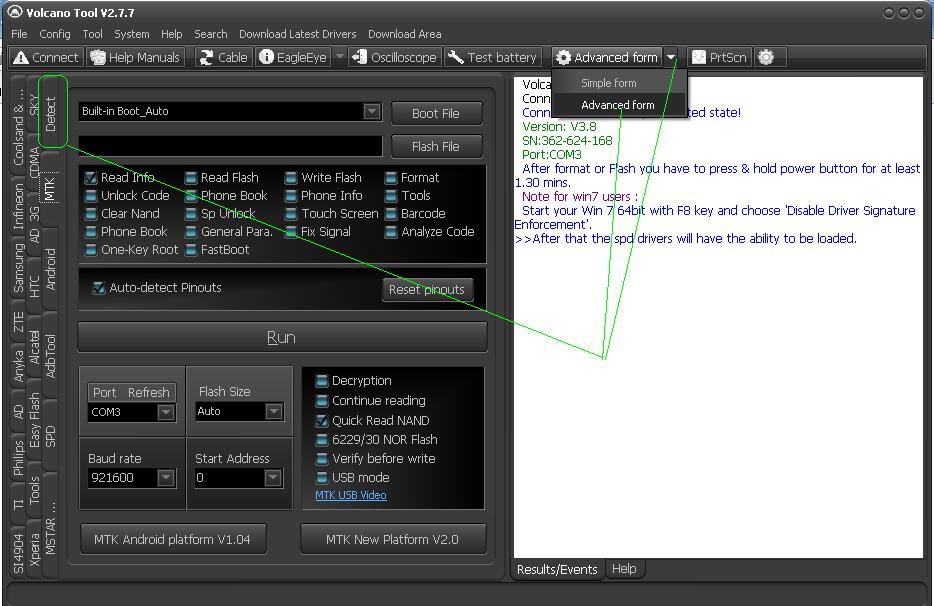Enable the Decryption option
The image size is (934, 606).
tap(322, 381)
